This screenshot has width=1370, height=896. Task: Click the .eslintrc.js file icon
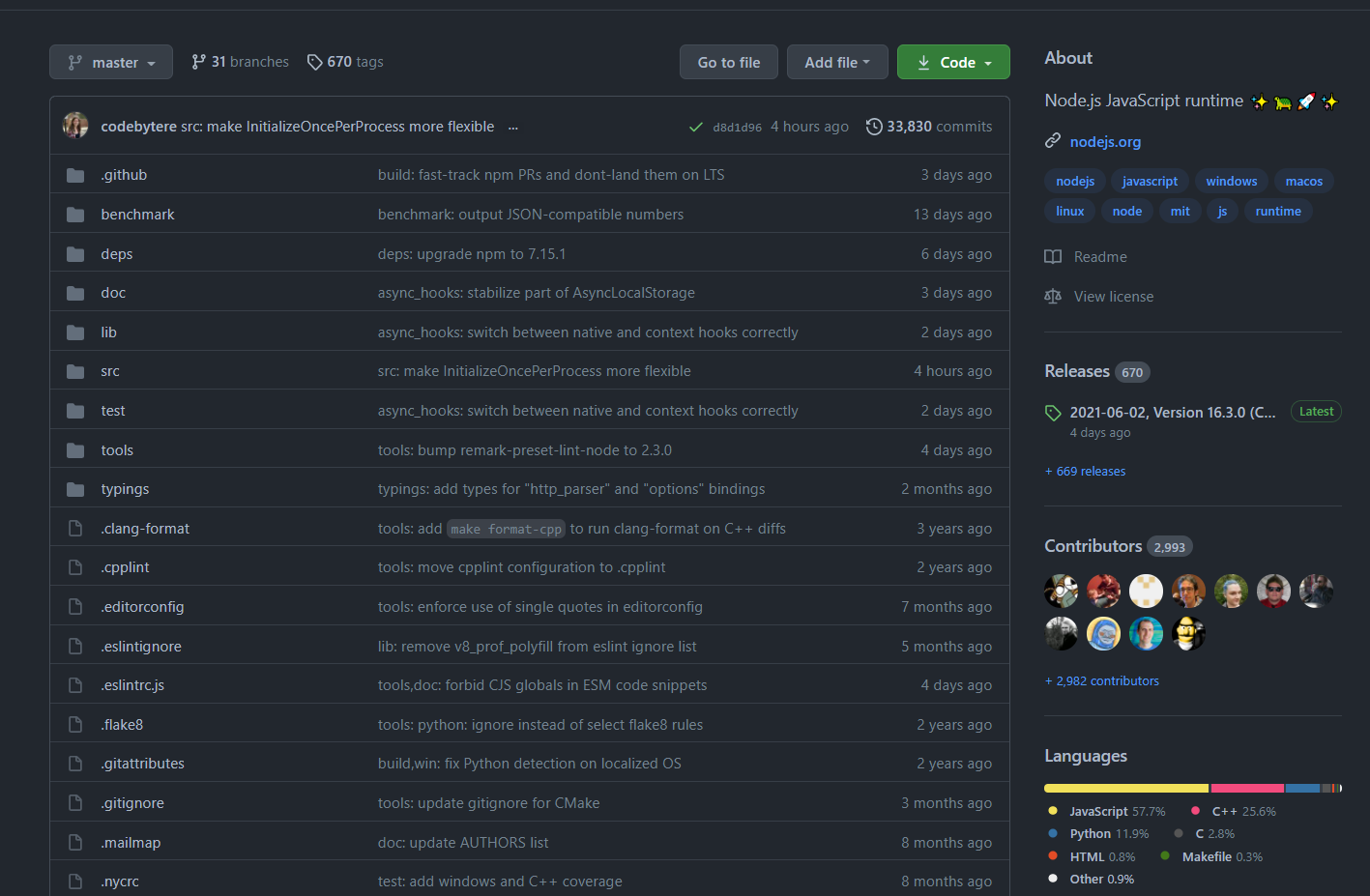click(75, 685)
